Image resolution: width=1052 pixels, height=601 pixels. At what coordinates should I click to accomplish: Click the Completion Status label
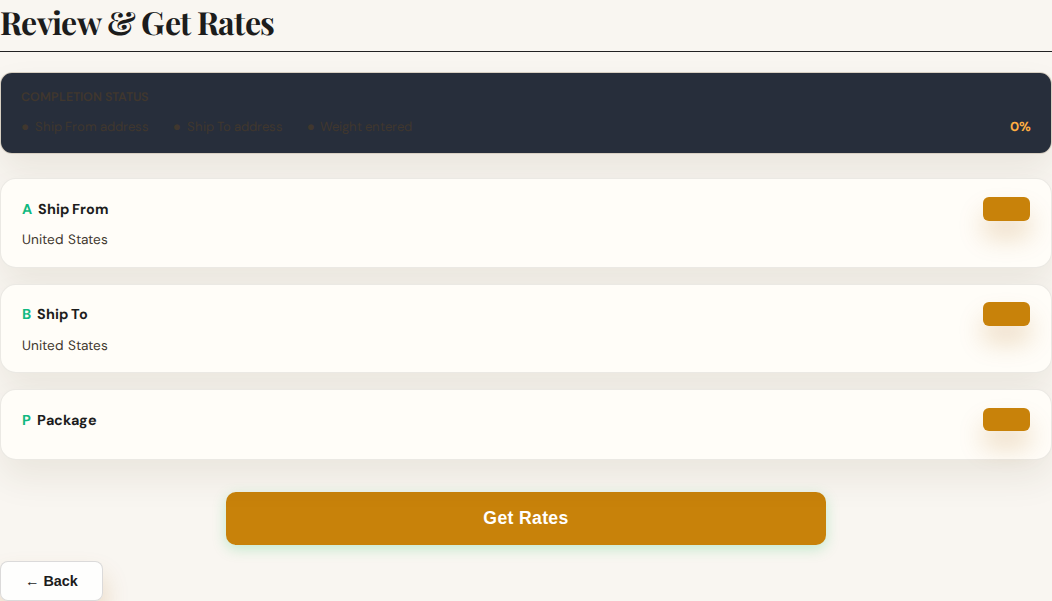pyautogui.click(x=85, y=96)
